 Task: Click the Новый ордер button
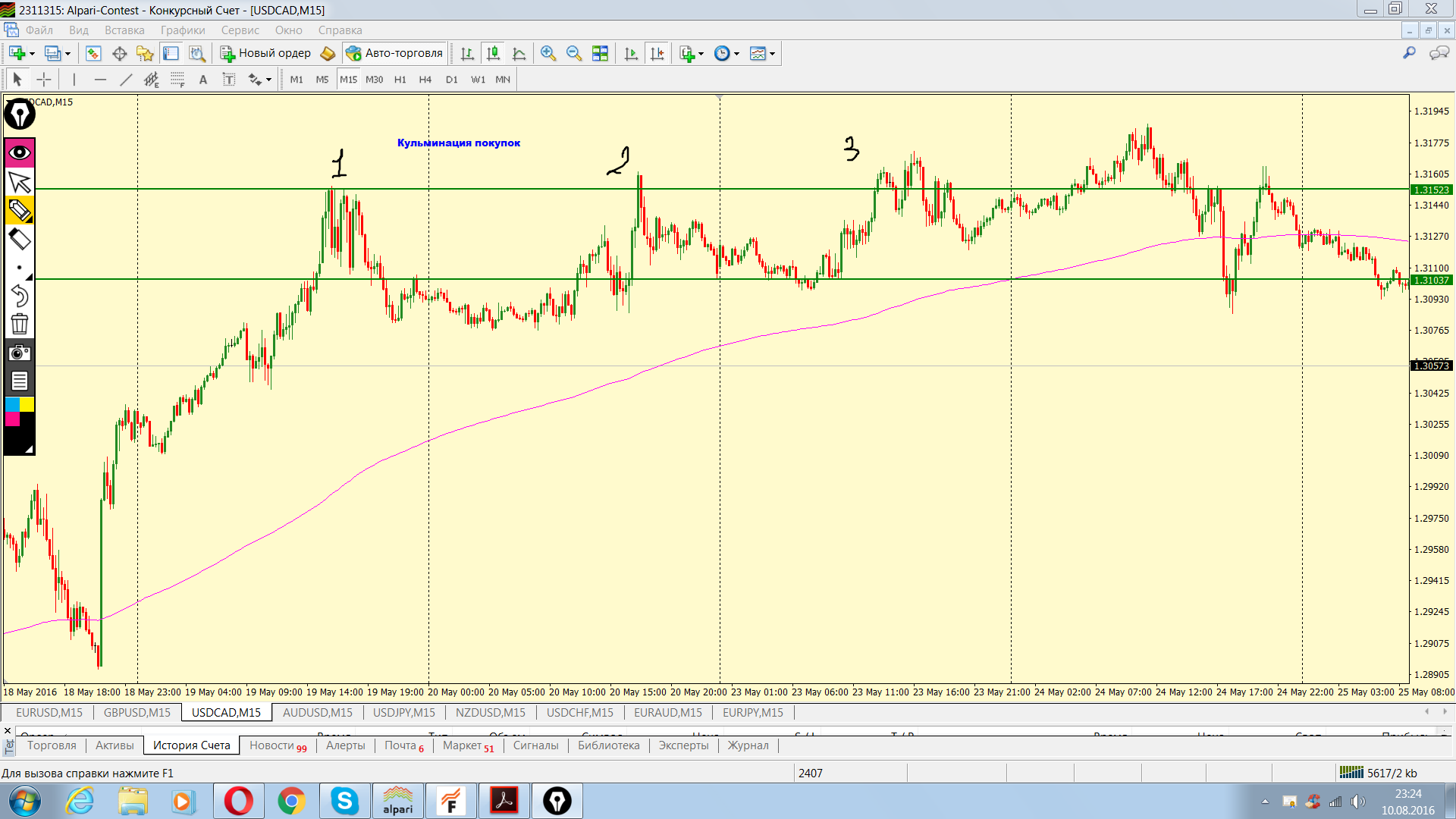(266, 53)
